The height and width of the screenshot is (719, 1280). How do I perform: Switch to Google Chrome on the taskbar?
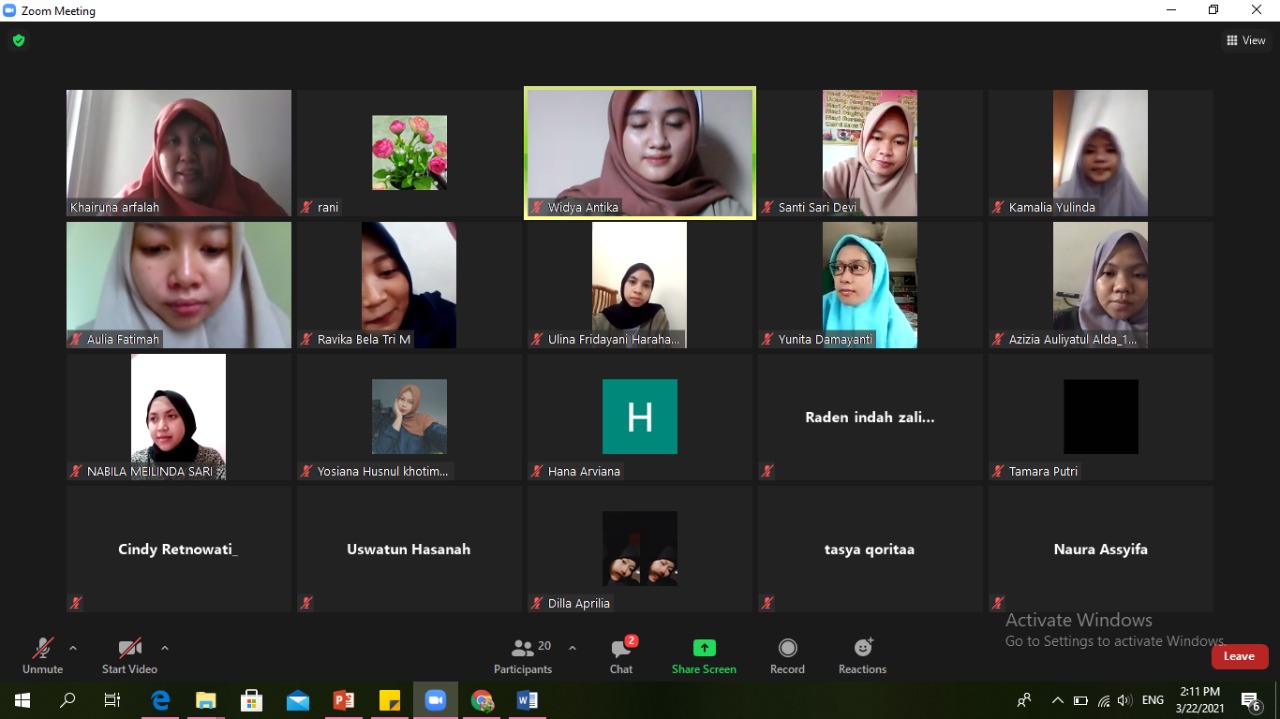click(482, 700)
